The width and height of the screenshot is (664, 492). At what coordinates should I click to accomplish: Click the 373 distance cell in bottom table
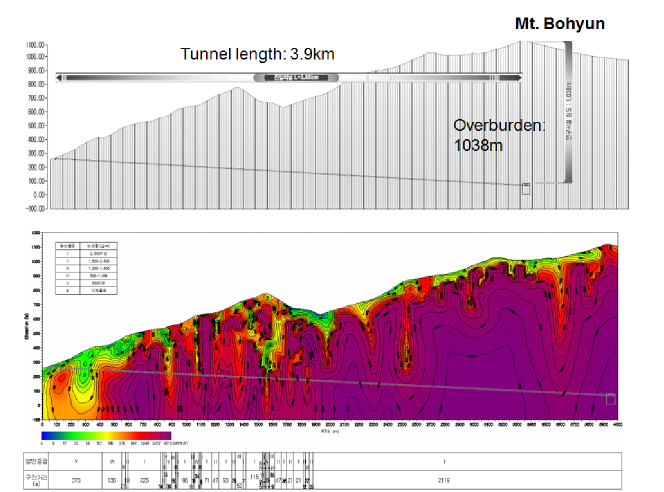[x=76, y=481]
